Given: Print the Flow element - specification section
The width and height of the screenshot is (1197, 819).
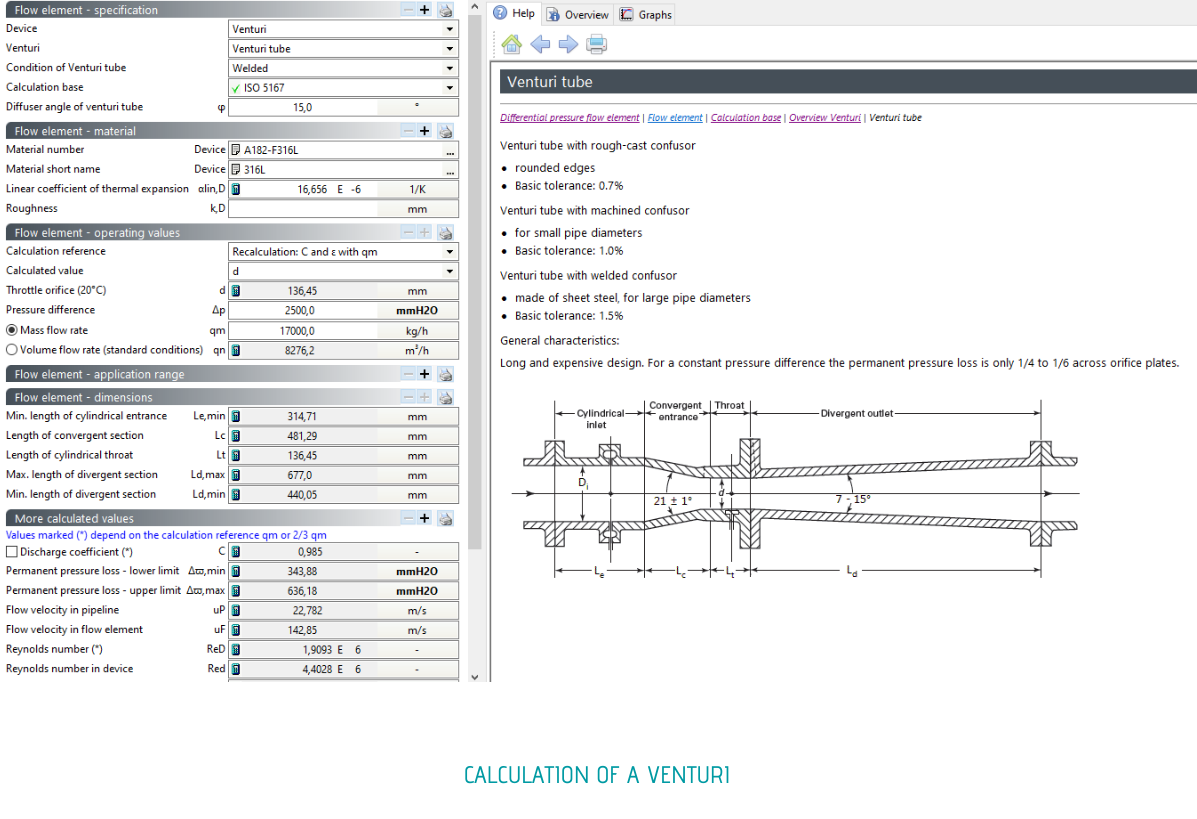Looking at the screenshot, I should pos(445,10).
